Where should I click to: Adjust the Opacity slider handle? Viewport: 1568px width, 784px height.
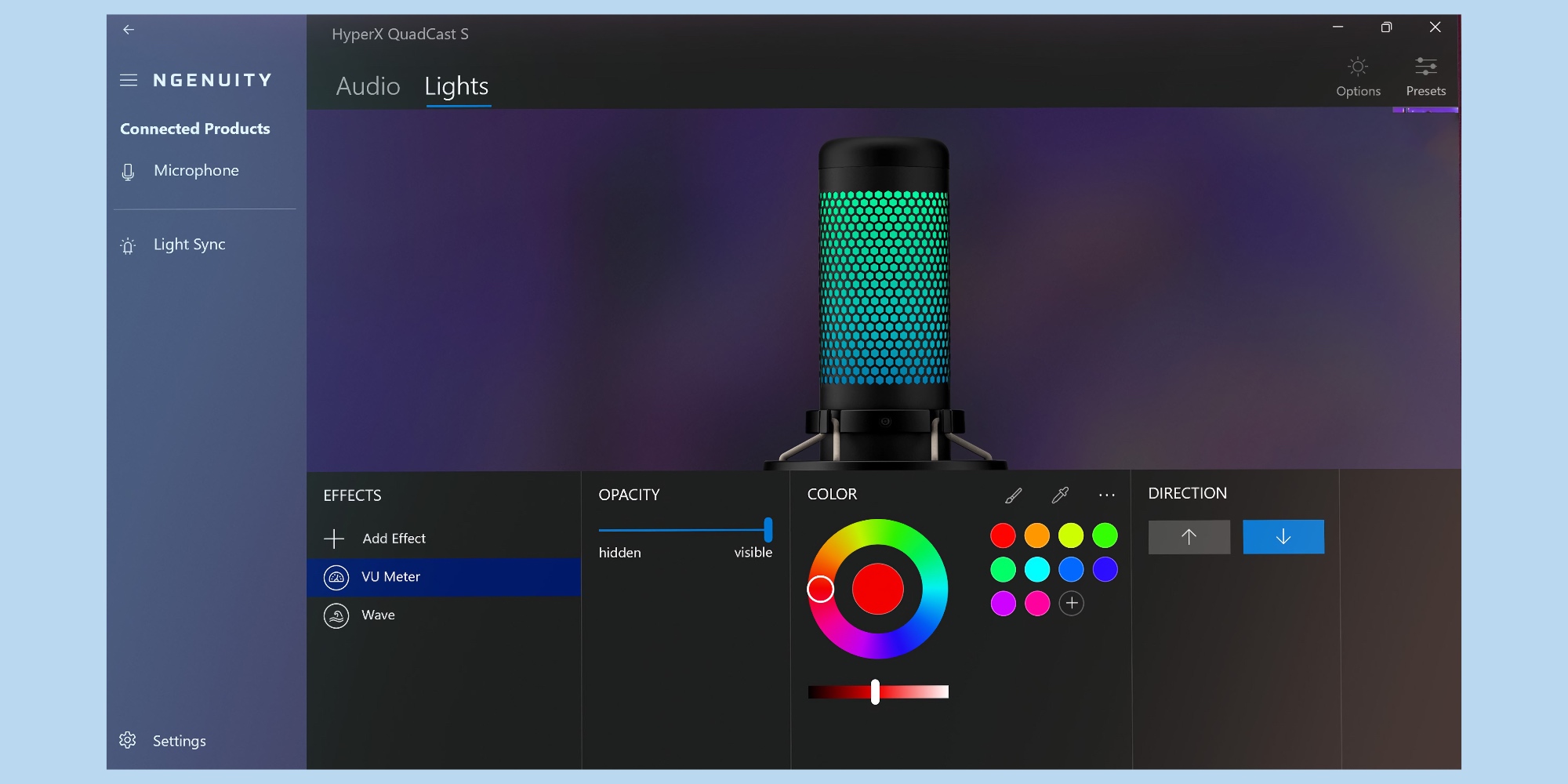tap(768, 530)
